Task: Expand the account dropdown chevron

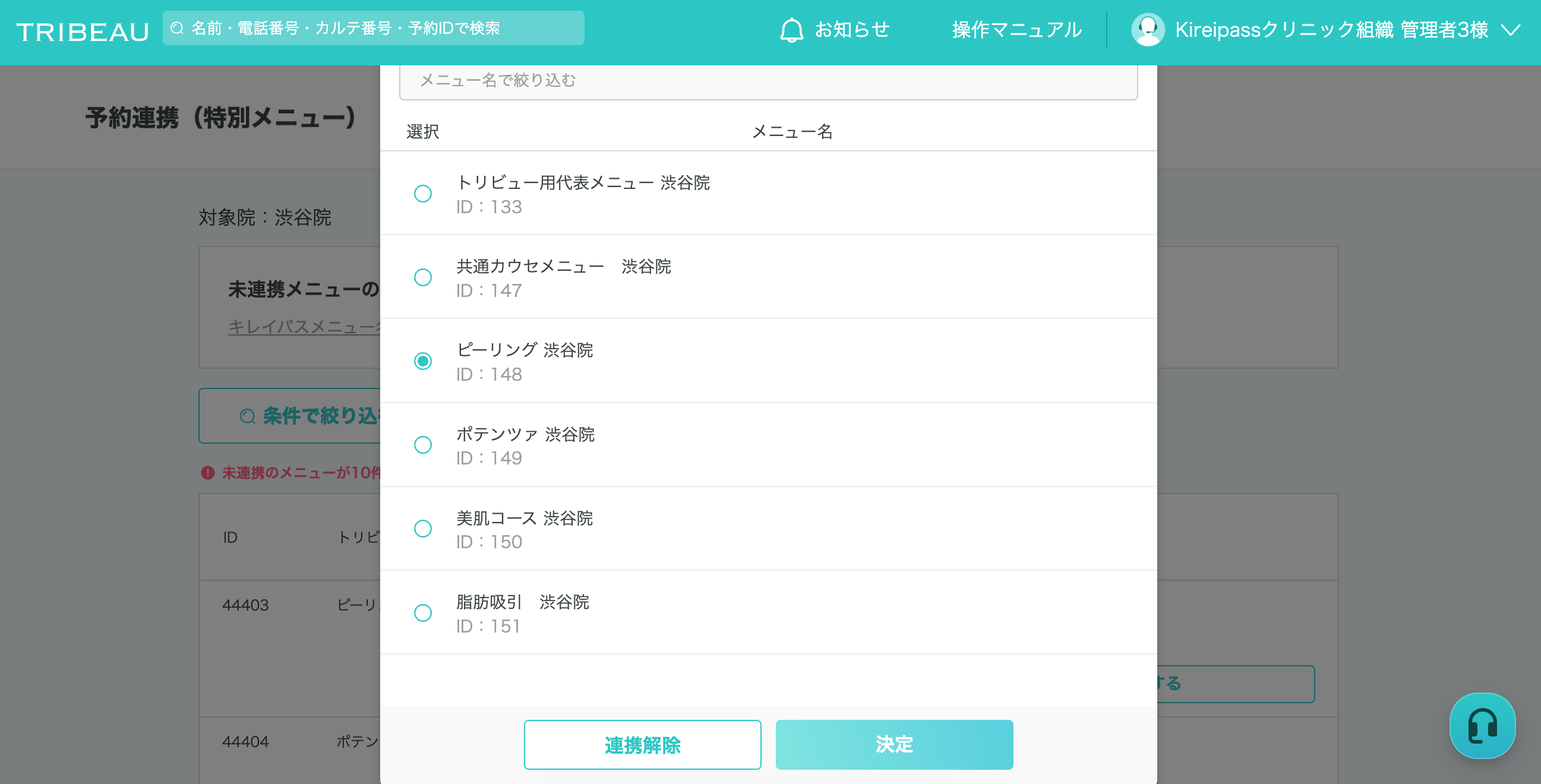Action: tap(1512, 30)
